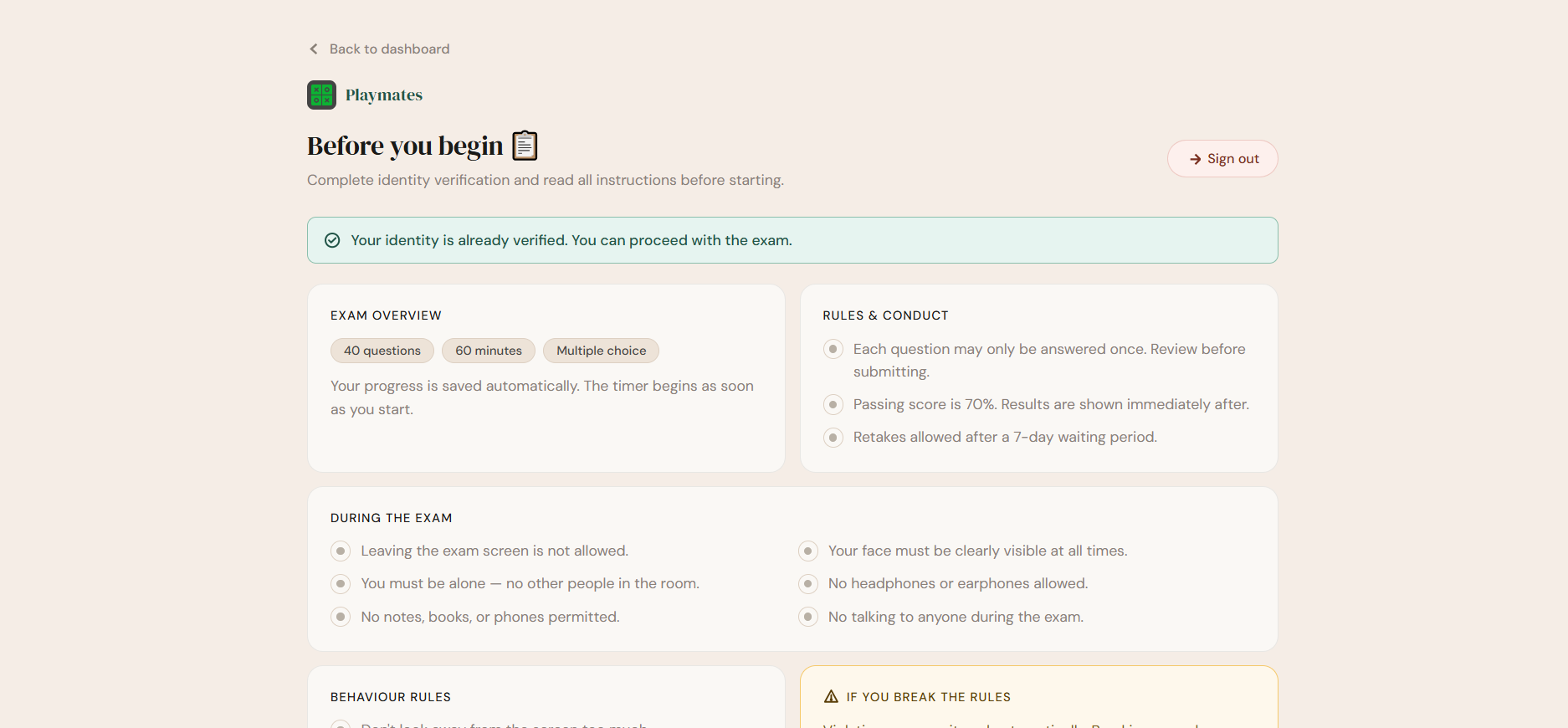Select the Multiple choice chip

tap(601, 351)
